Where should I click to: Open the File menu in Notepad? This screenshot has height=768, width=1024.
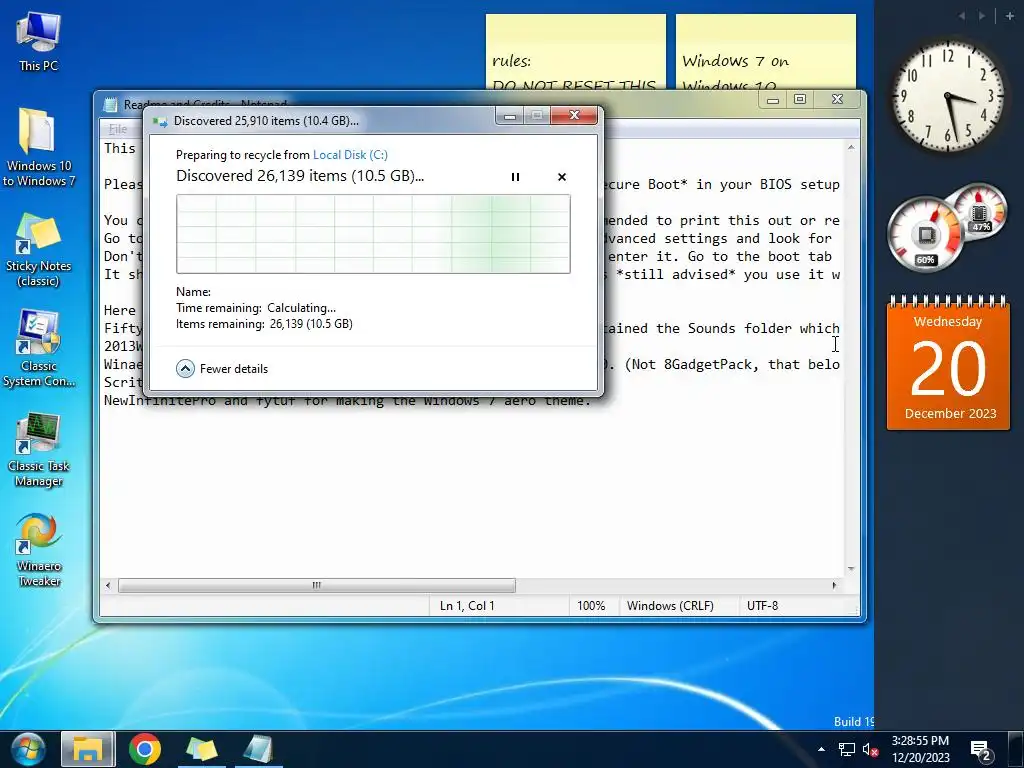point(118,129)
